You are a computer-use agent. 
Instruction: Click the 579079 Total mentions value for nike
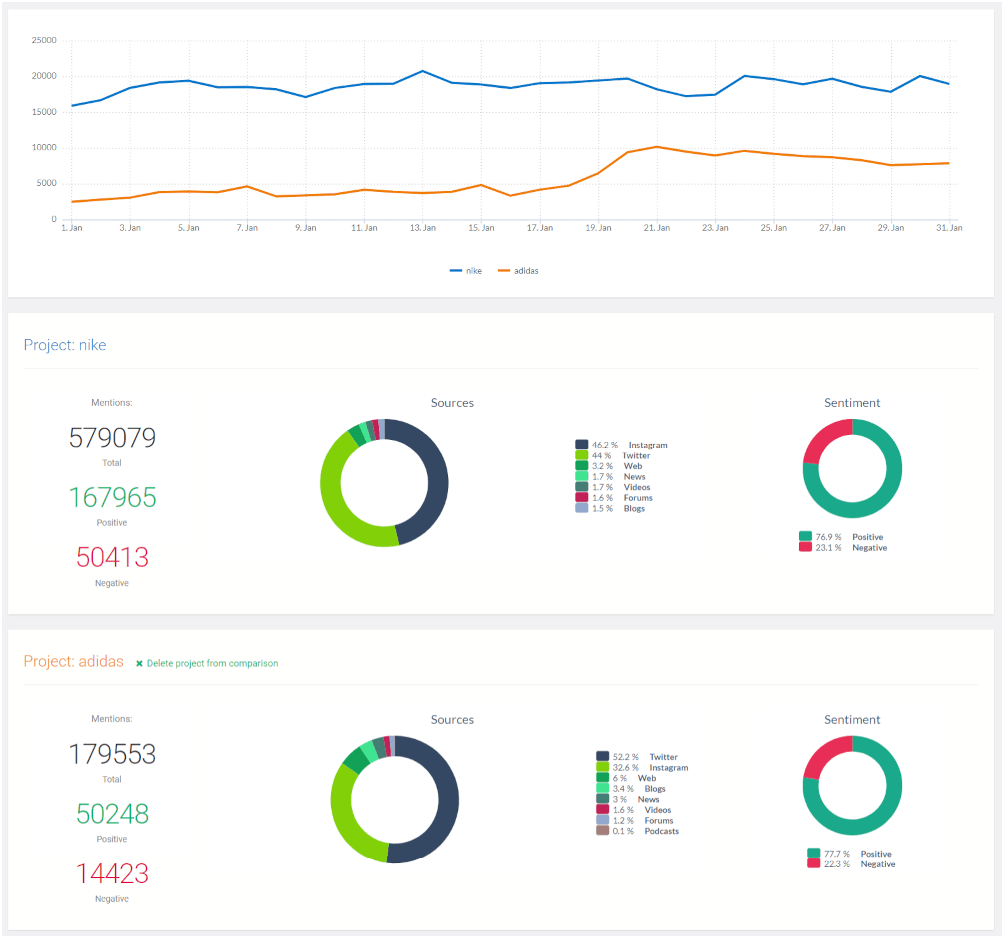111,438
